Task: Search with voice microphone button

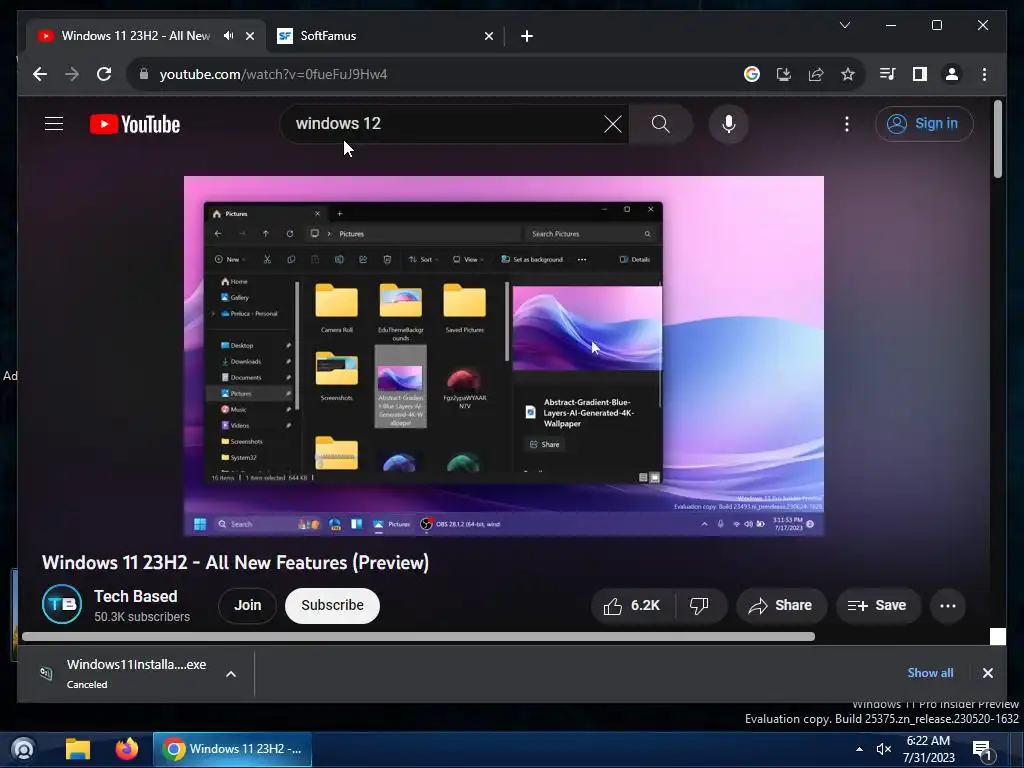Action: (x=729, y=123)
